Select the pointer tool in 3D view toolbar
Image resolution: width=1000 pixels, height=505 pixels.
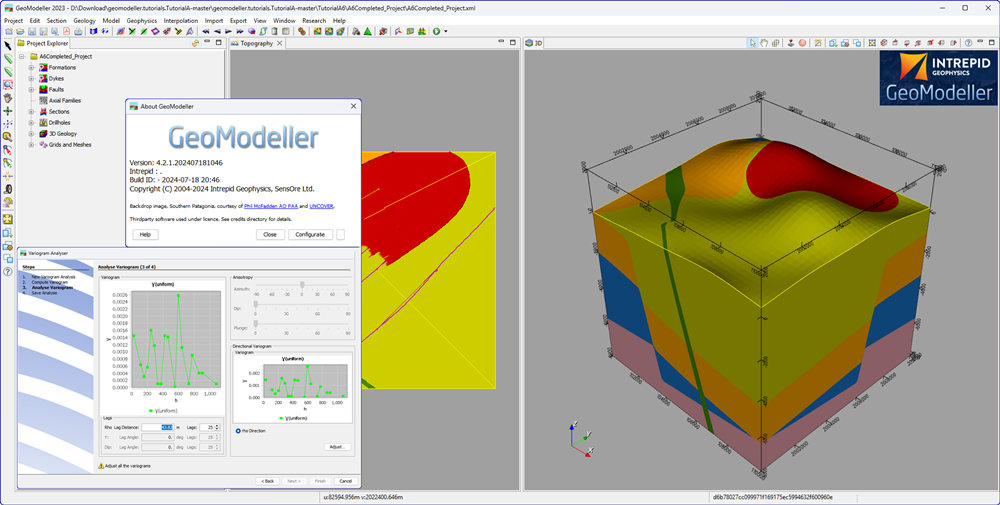753,43
